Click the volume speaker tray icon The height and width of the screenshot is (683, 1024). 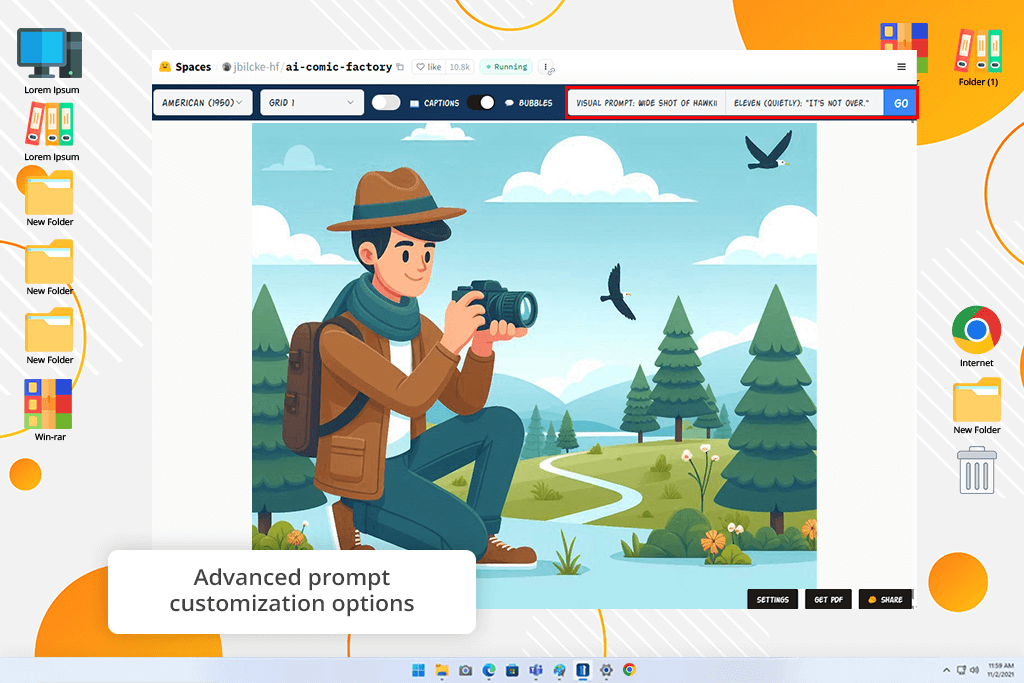pos(974,670)
